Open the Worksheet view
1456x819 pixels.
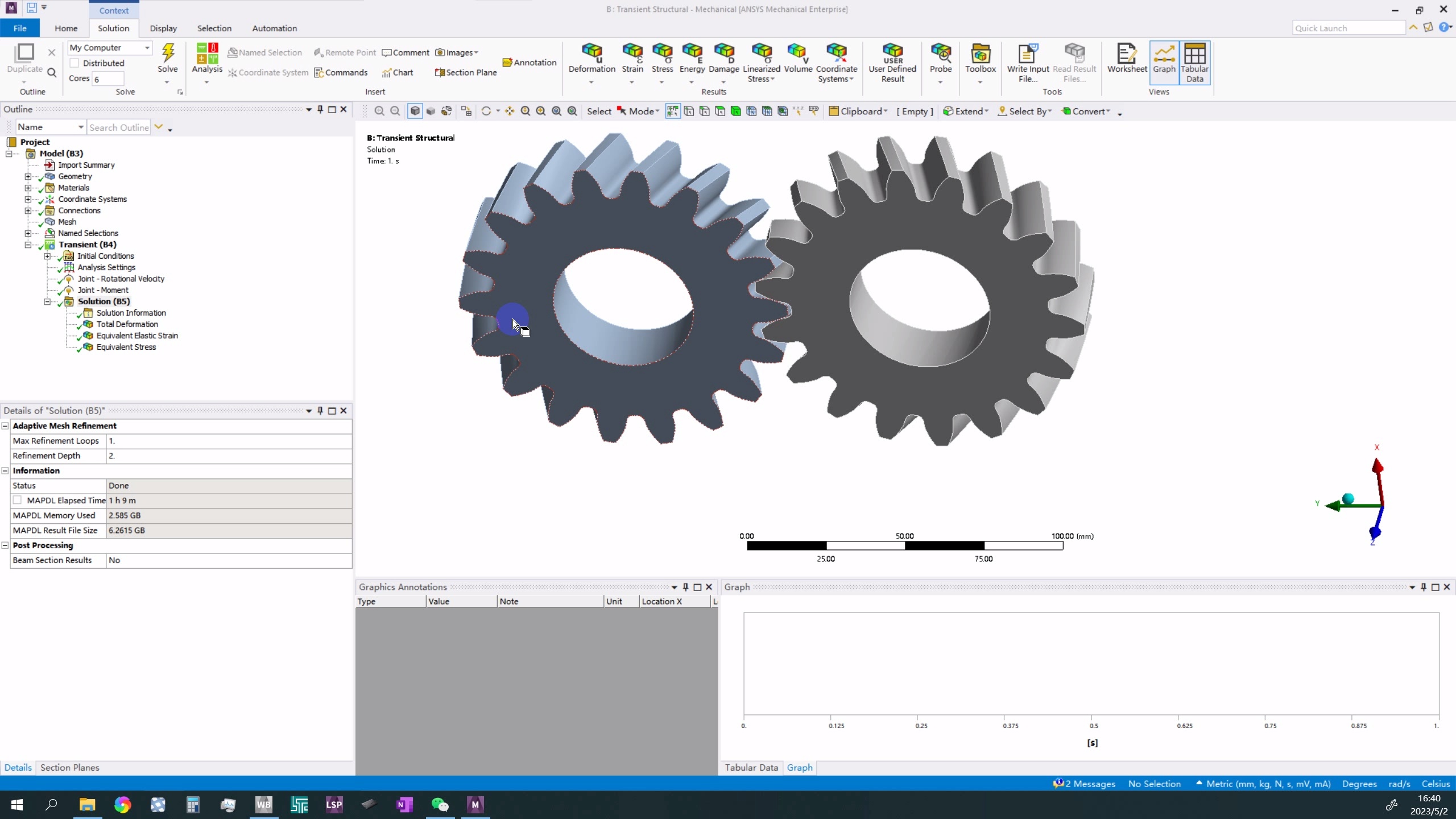1127,58
